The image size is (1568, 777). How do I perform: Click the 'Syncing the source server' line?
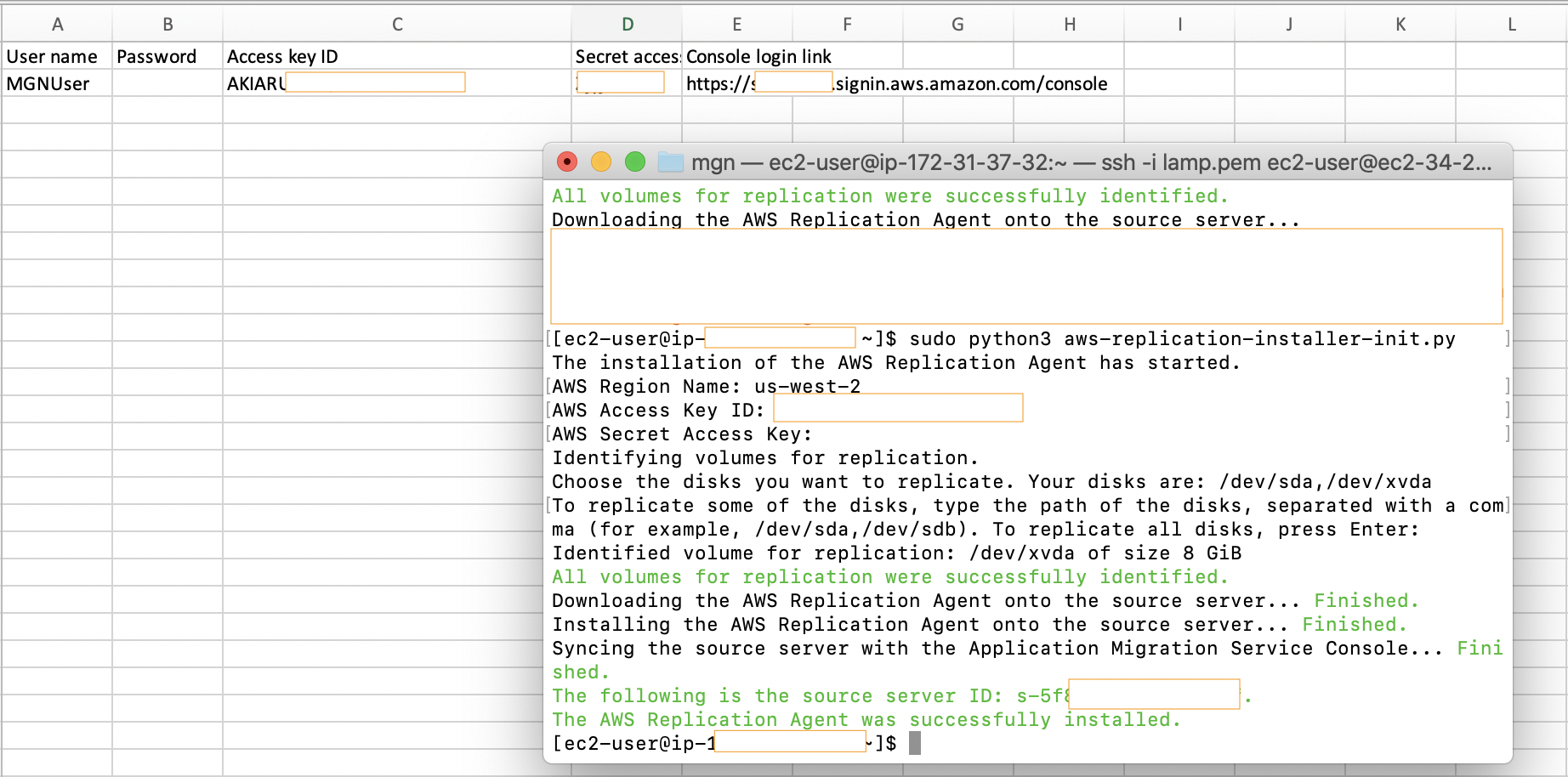(1027, 649)
